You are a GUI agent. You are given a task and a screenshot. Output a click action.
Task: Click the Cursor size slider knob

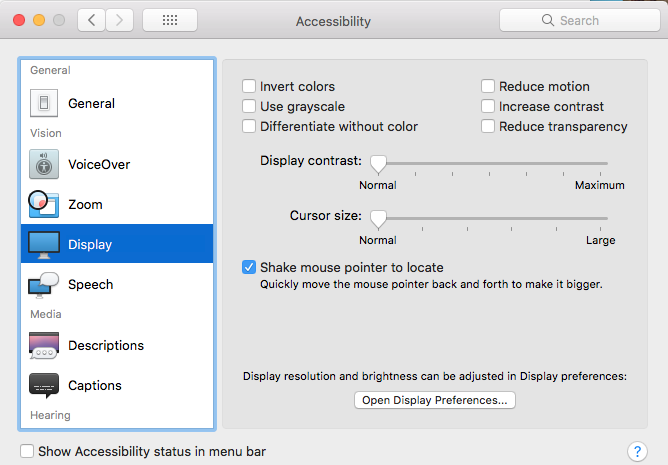click(x=378, y=218)
